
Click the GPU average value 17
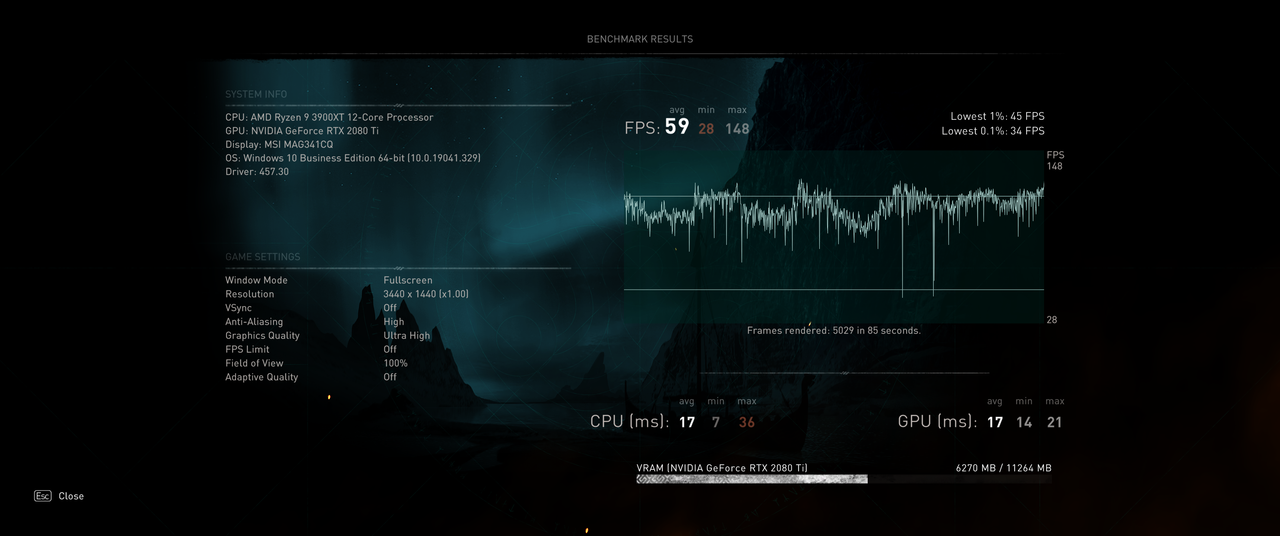995,422
